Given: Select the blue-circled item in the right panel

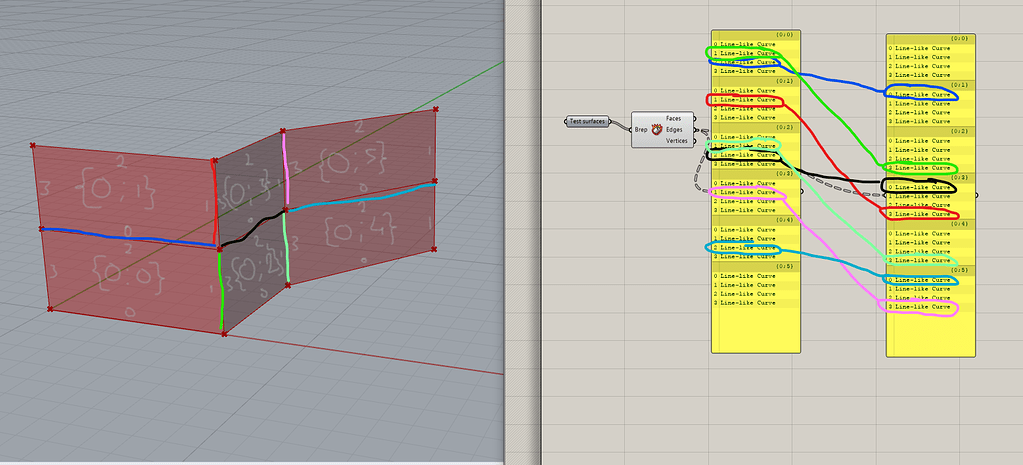Looking at the screenshot, I should (x=922, y=94).
